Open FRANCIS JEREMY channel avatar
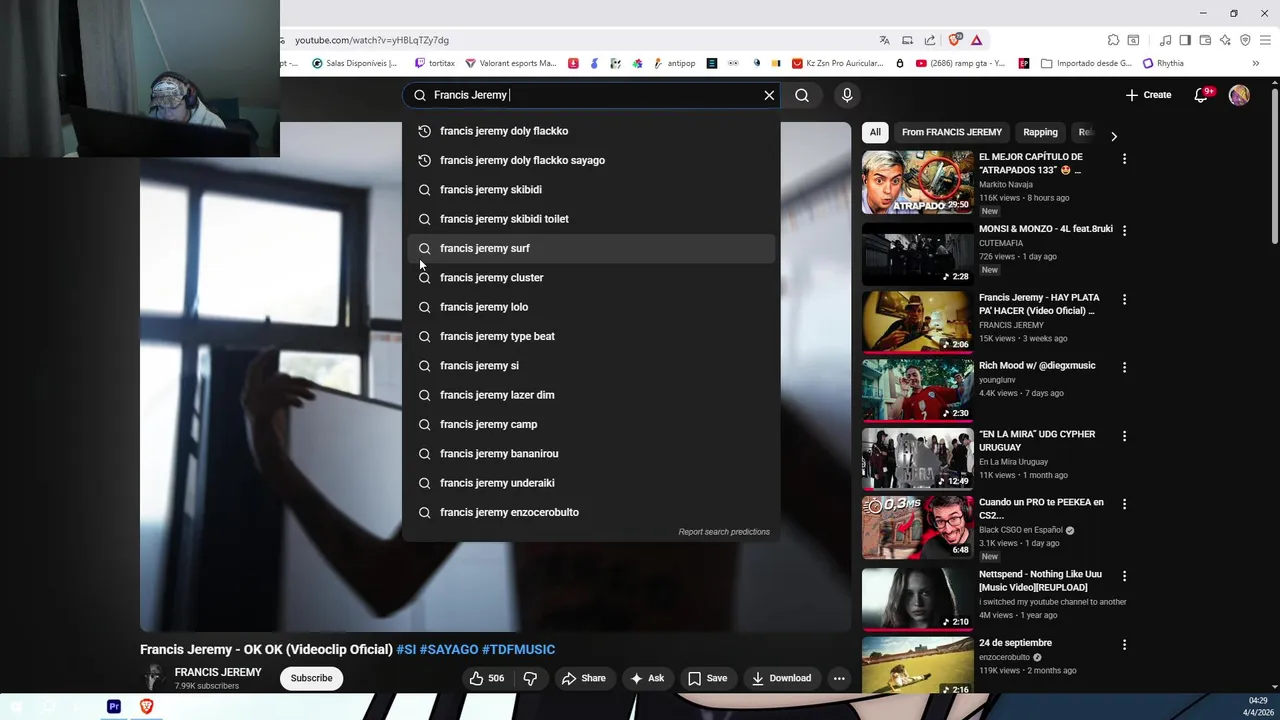The image size is (1280, 720). [x=153, y=678]
